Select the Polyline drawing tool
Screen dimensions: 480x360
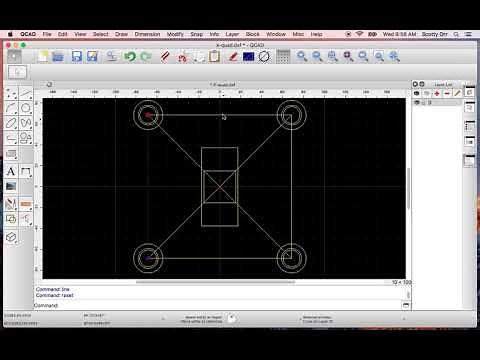pyautogui.click(x=11, y=138)
